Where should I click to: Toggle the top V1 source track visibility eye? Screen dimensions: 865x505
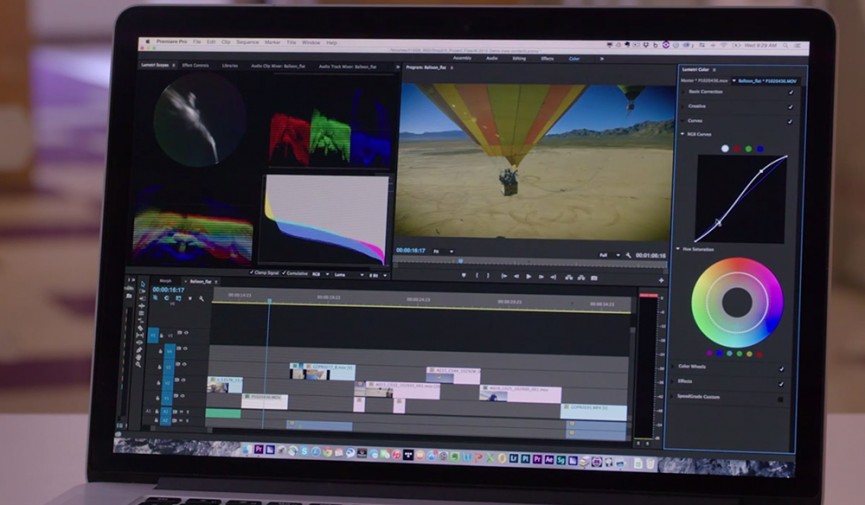click(x=186, y=333)
